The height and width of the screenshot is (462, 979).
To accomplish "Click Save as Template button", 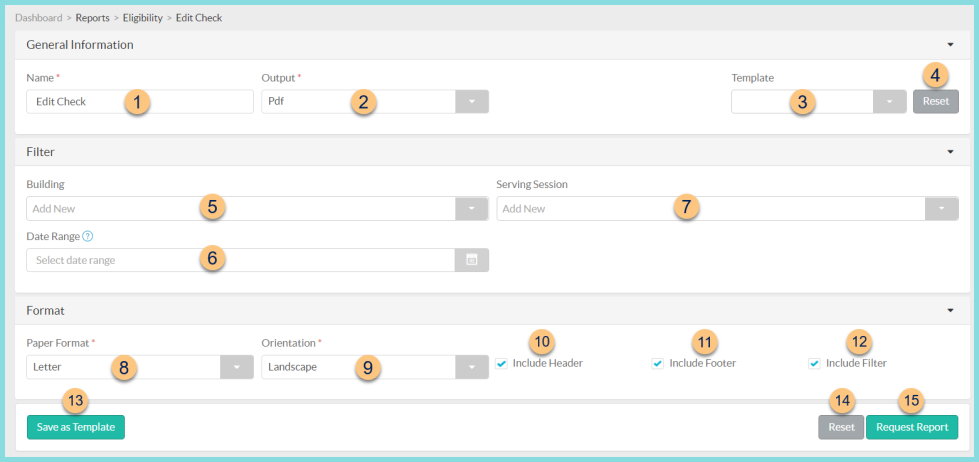I will tap(76, 428).
